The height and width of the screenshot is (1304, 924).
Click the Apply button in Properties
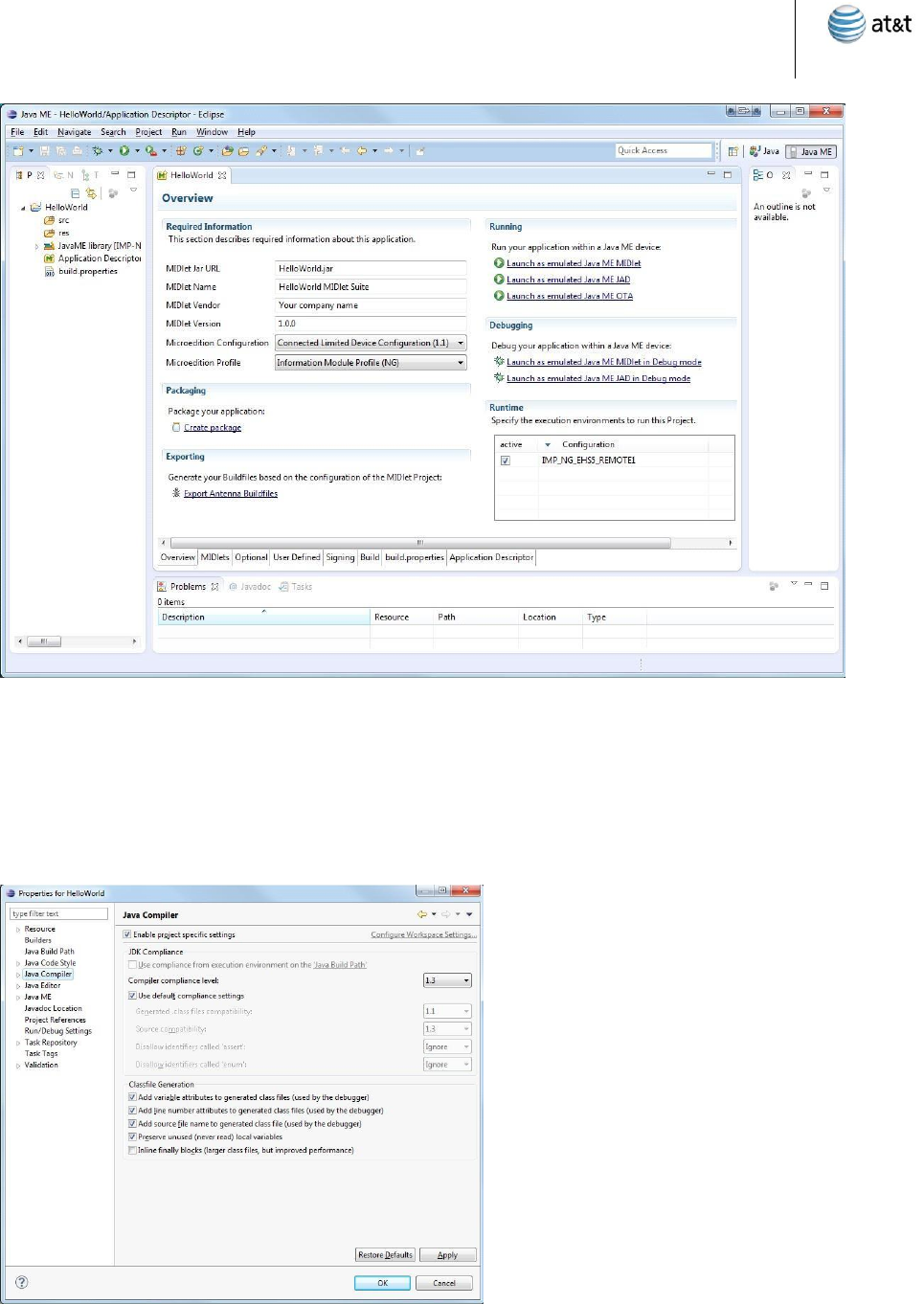447,1254
